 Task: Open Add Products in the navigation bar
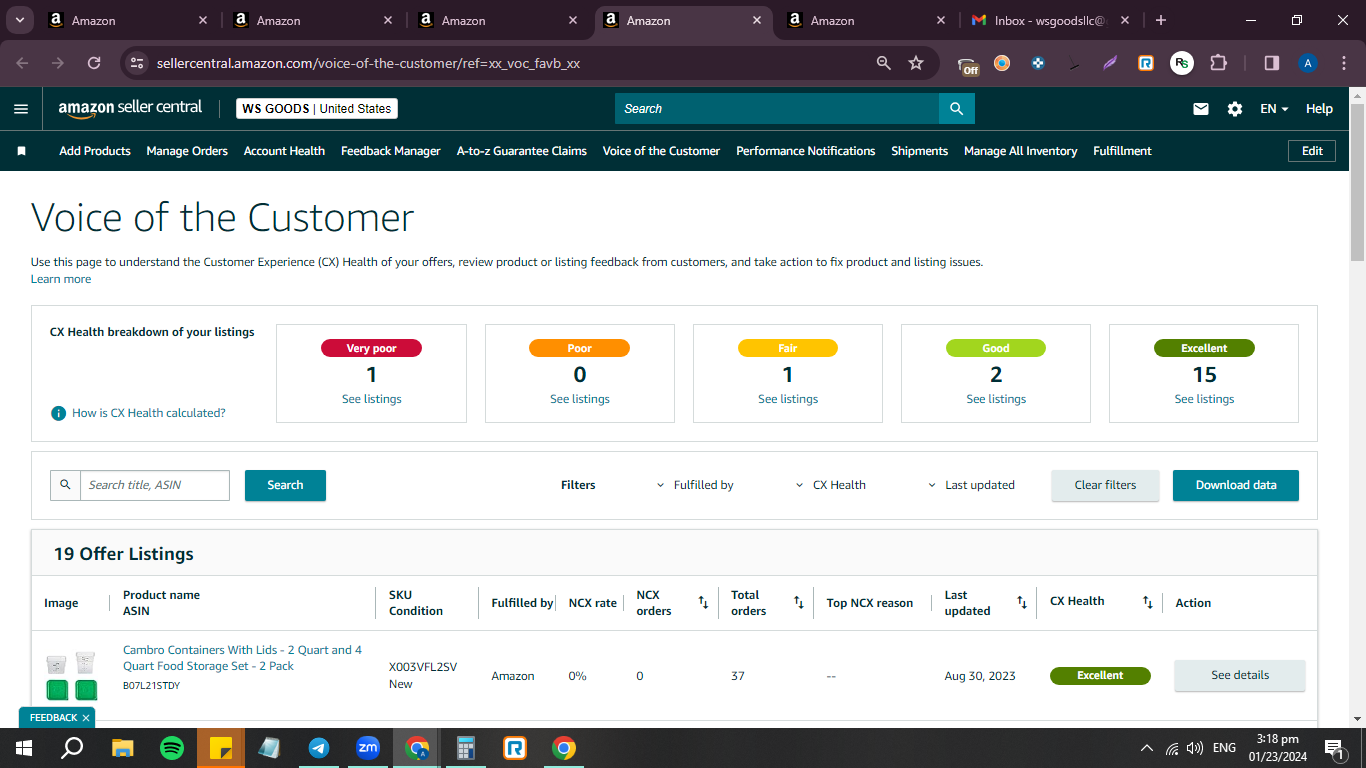click(95, 151)
